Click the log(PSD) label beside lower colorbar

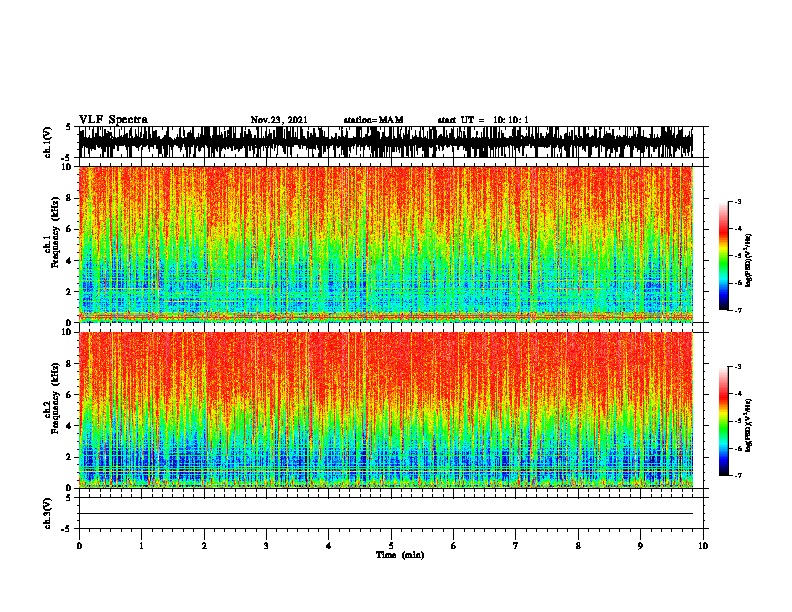pos(749,425)
